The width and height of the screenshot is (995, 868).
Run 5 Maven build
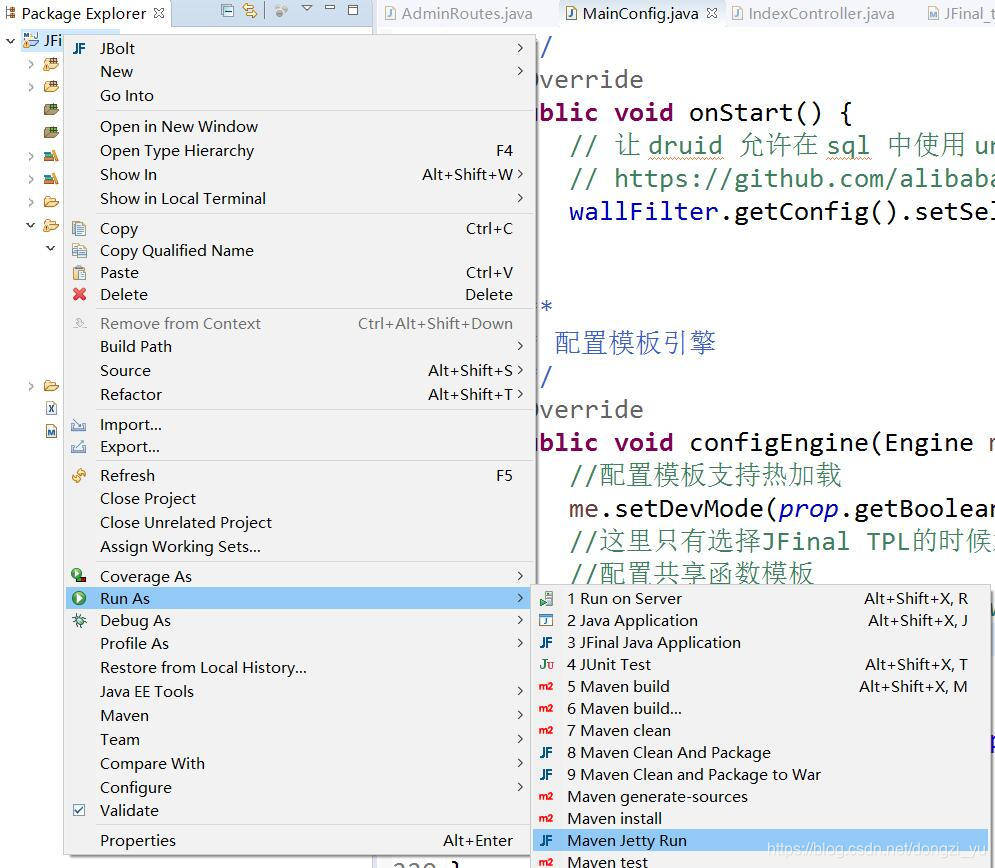[761, 687]
